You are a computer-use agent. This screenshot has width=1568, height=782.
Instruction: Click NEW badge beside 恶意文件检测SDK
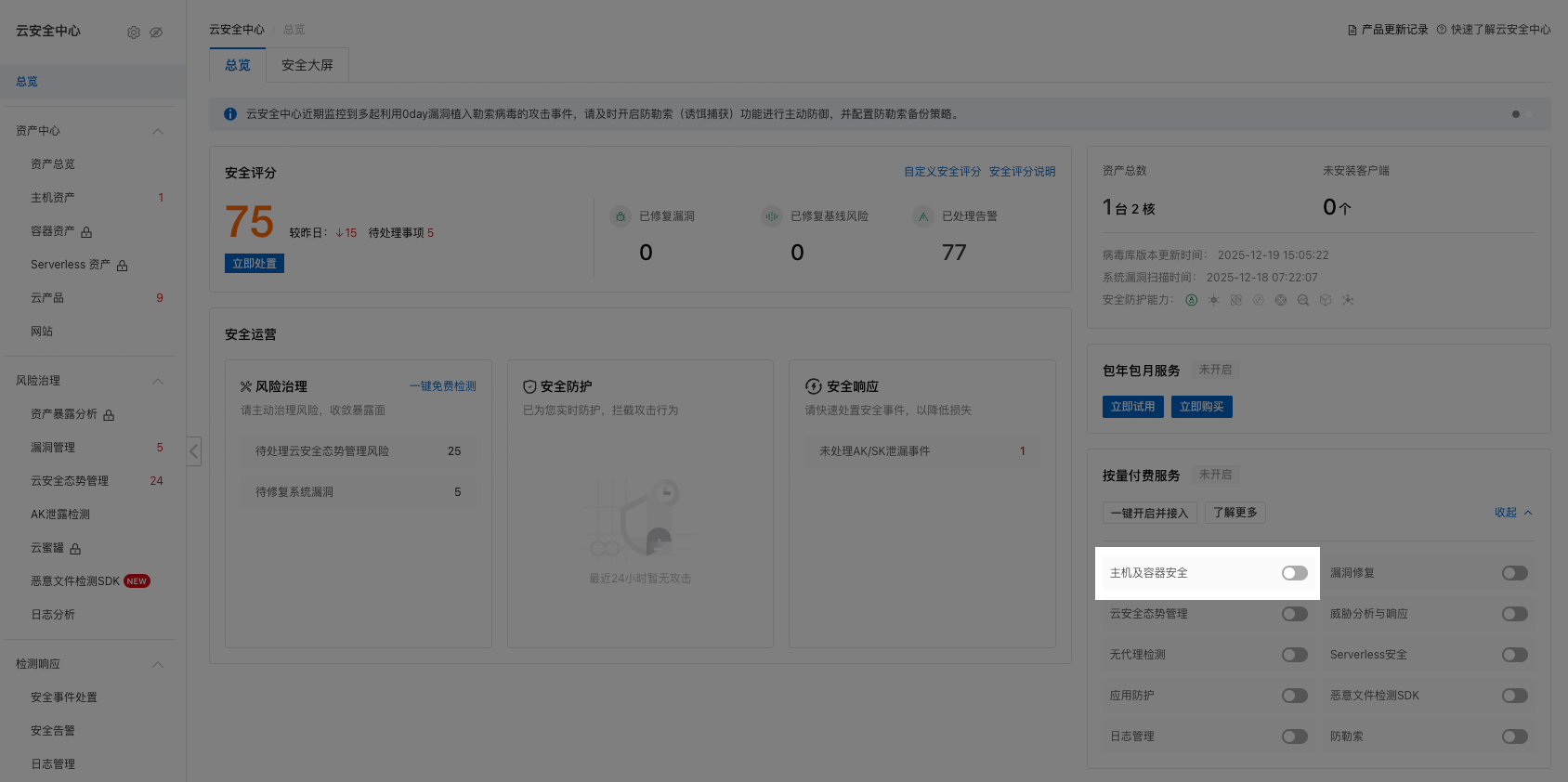(x=137, y=581)
